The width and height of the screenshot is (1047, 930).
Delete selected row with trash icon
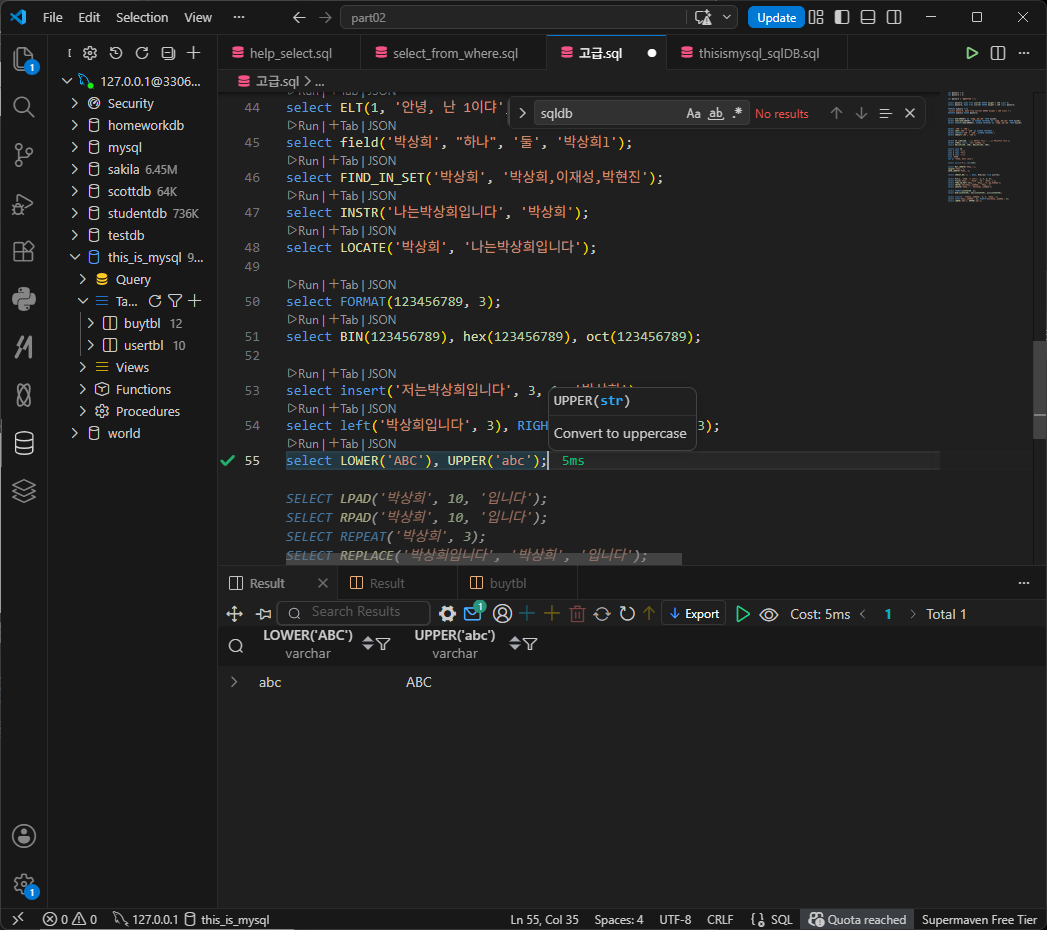[578, 614]
